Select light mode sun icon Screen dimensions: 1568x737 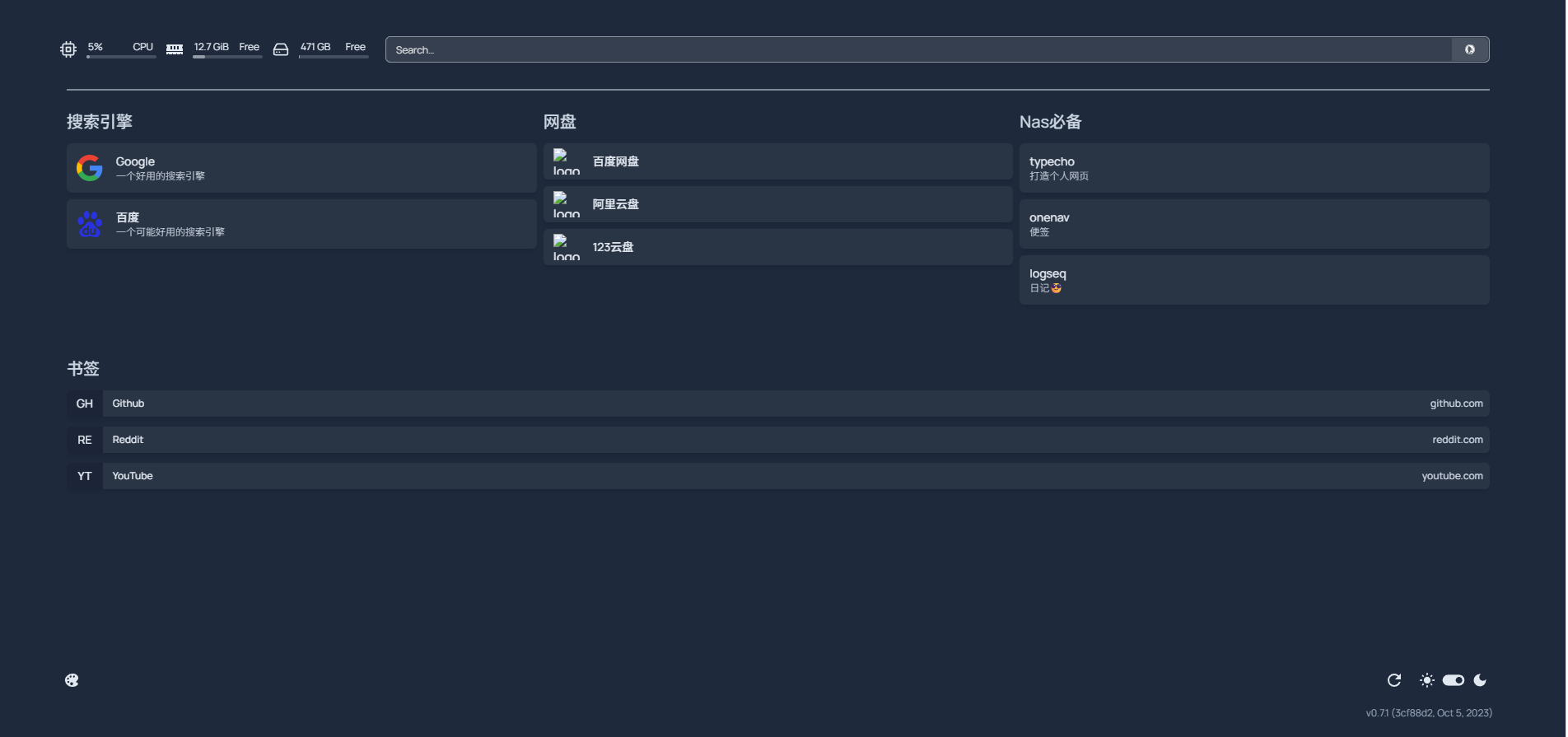tap(1427, 680)
